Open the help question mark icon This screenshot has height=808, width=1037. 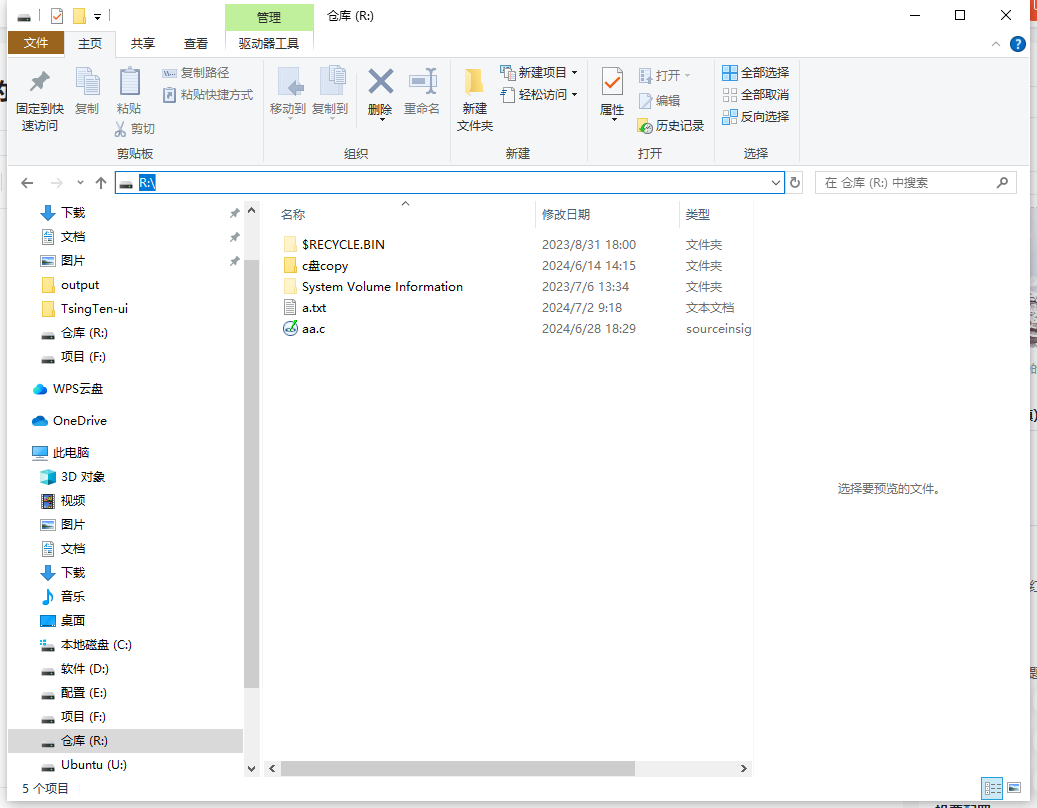[x=1018, y=44]
